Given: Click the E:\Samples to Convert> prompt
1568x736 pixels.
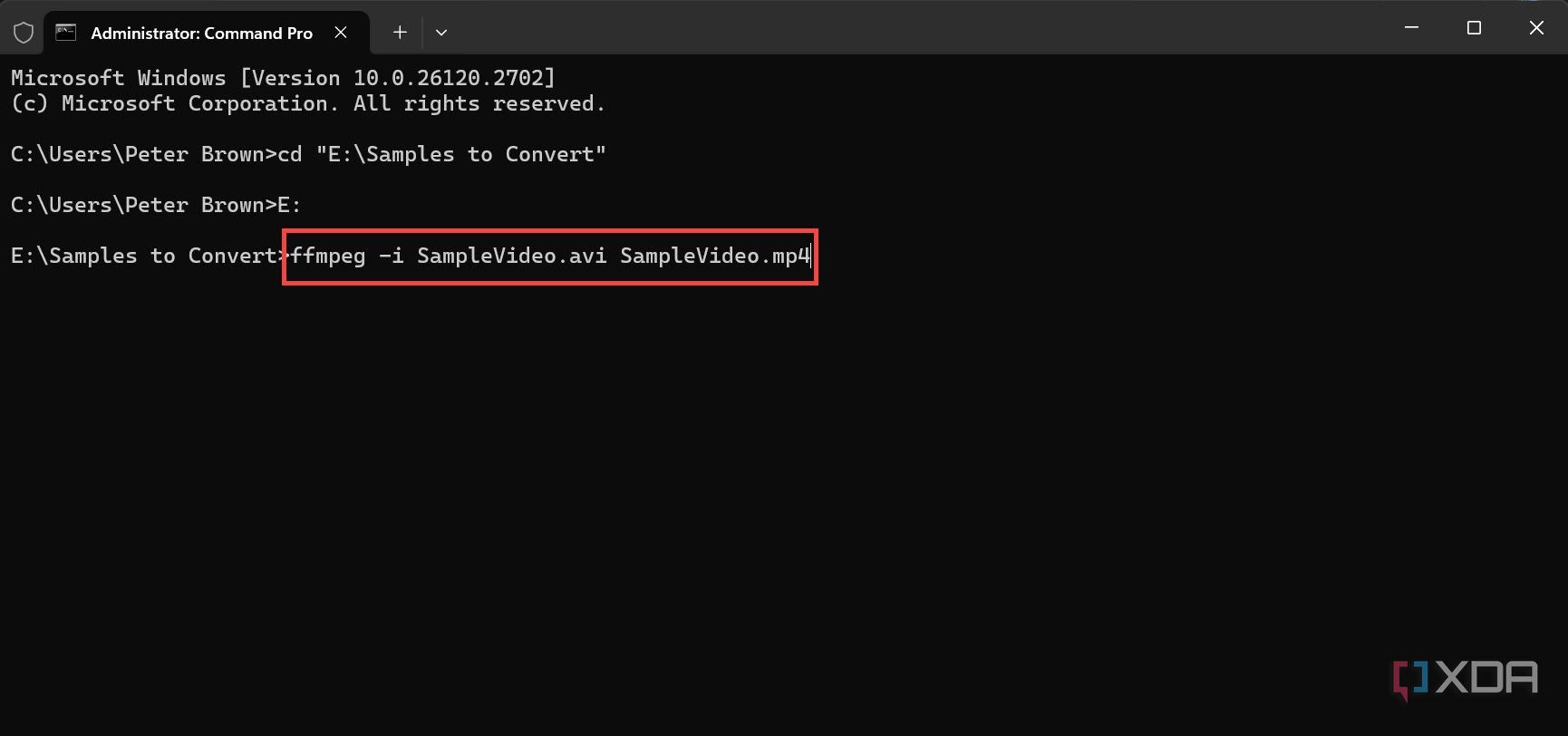Looking at the screenshot, I should pos(145,257).
